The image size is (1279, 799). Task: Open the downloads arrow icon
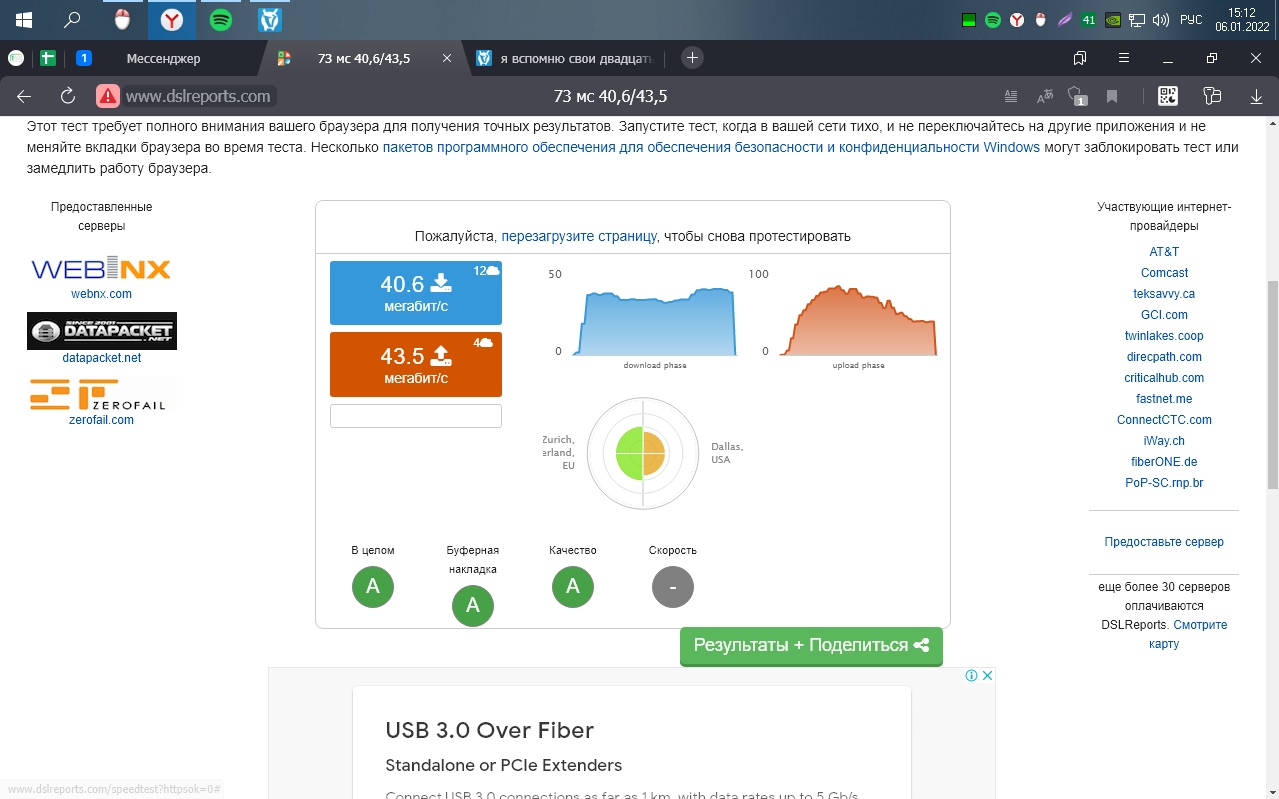click(x=1256, y=96)
